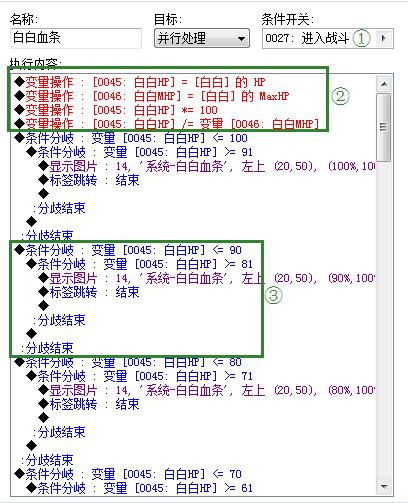Select line 条件分歧 变量 [0045: 白白HP] >= 91
The height and width of the screenshot is (503, 408).
(x=139, y=152)
